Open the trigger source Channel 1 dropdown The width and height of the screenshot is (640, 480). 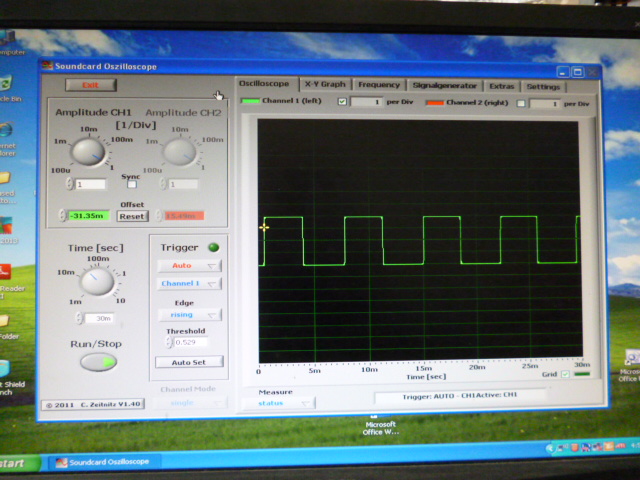coord(189,284)
